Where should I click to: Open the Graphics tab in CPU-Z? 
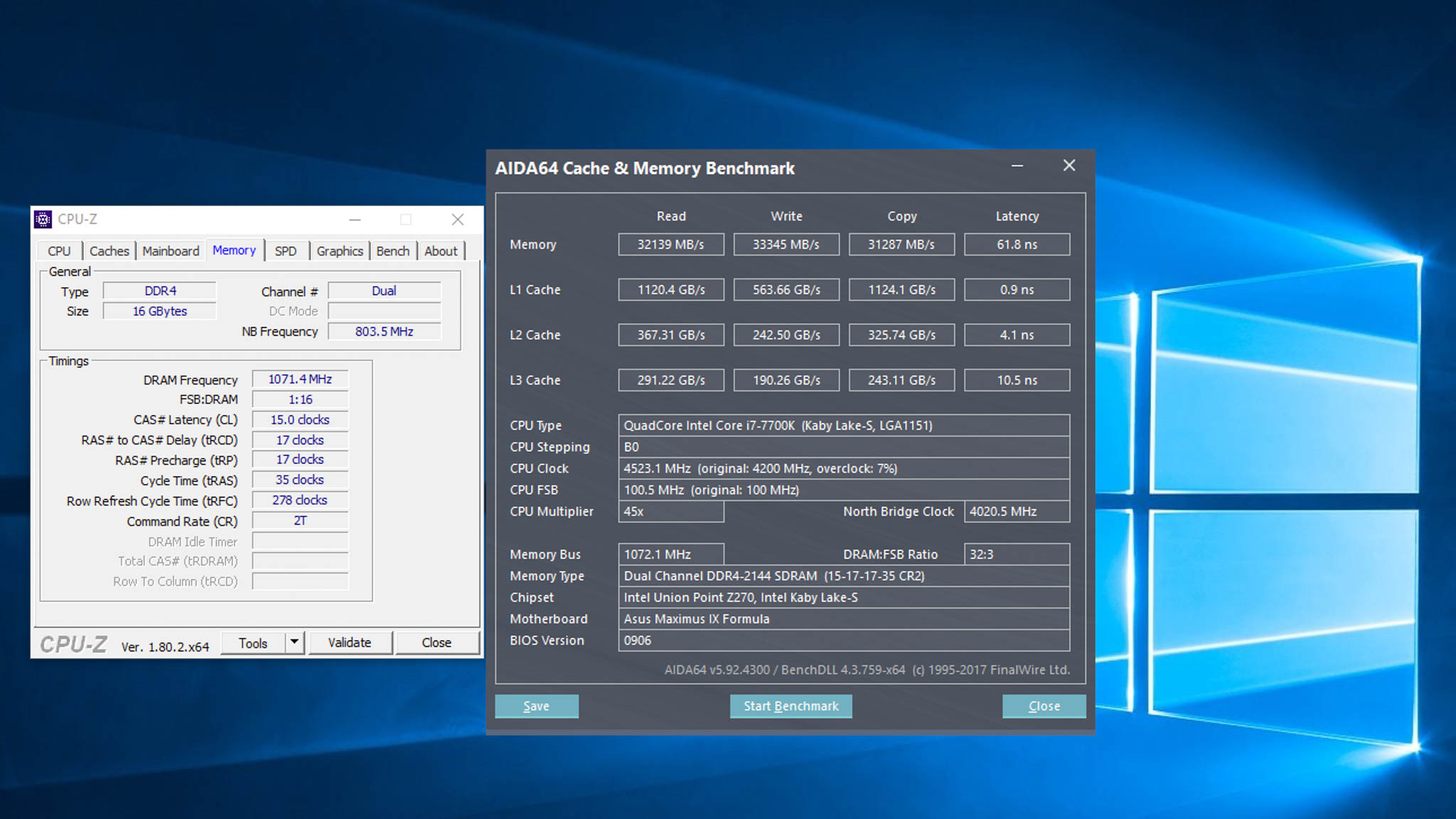(340, 251)
